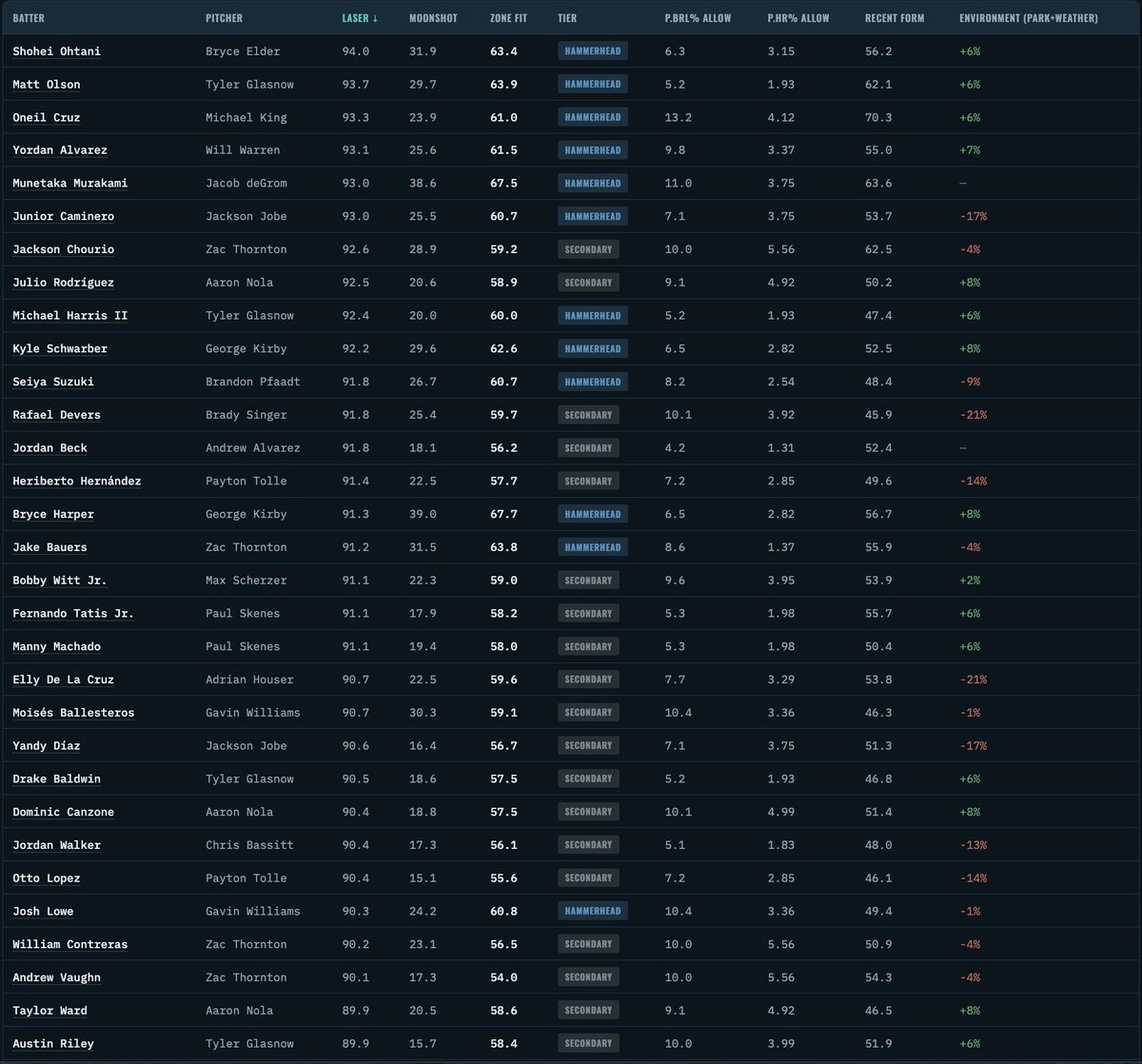Open Shohei Ohtani's batter link
1142x1064 pixels.
[56, 51]
